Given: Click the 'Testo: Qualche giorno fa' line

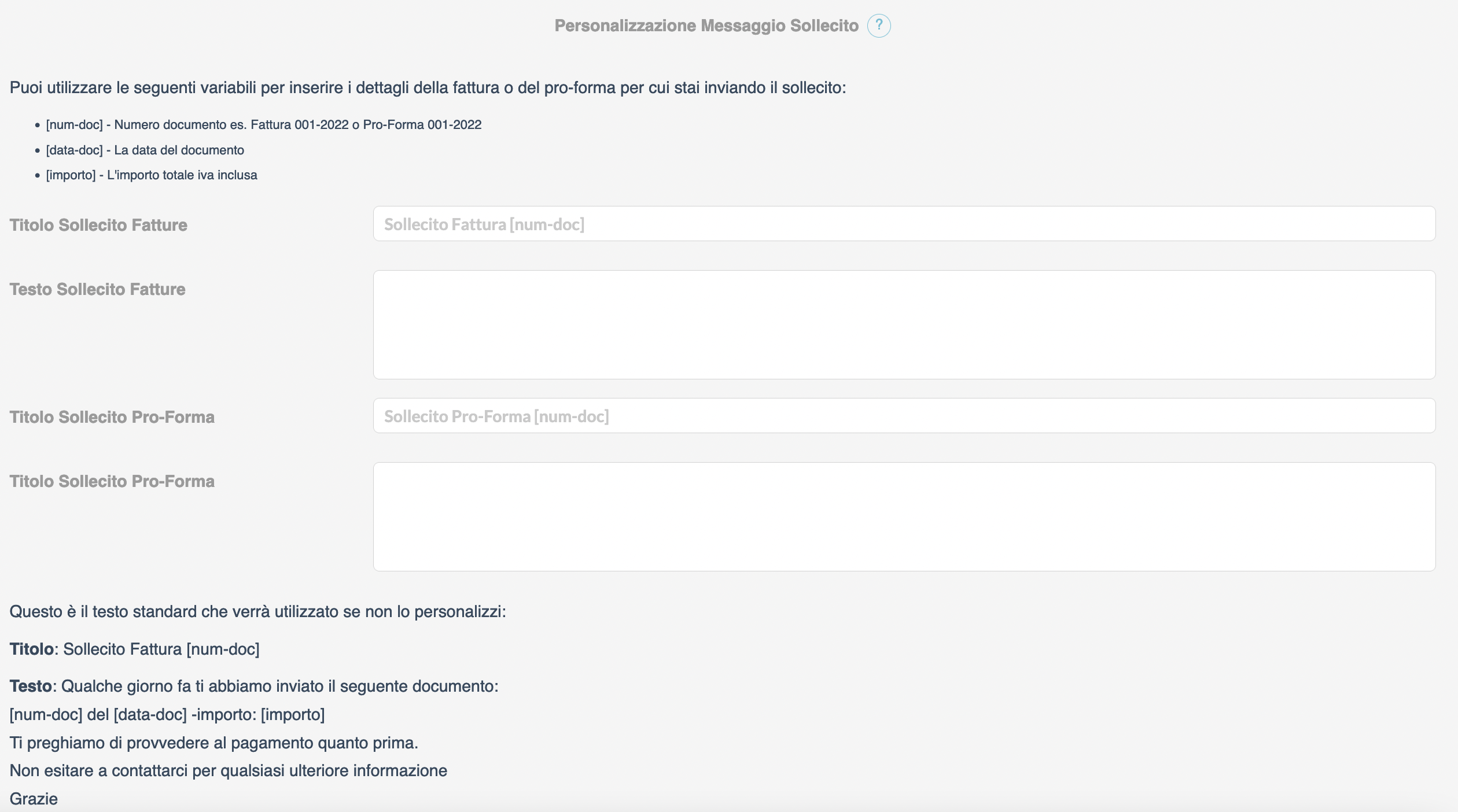Looking at the screenshot, I should coord(254,686).
